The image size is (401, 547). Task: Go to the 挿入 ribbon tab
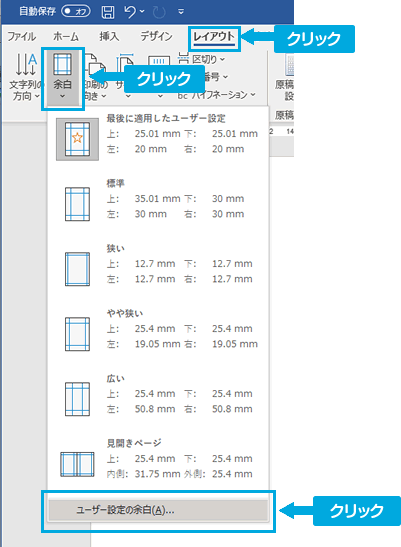(x=109, y=36)
